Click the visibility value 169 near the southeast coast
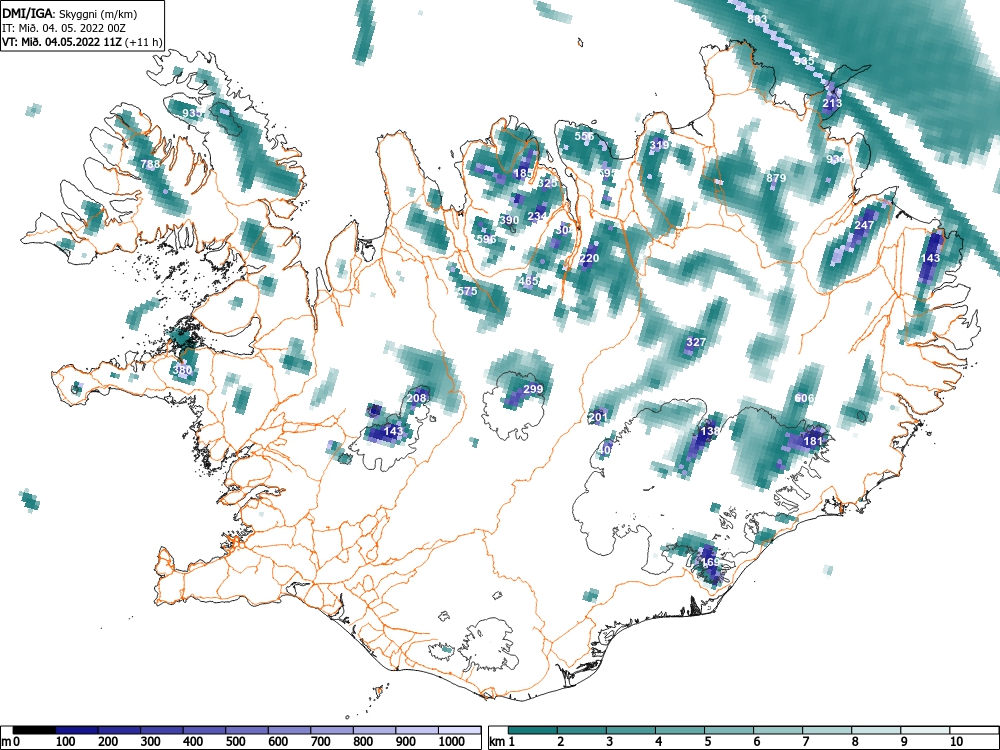The image size is (1000, 750). (x=709, y=562)
